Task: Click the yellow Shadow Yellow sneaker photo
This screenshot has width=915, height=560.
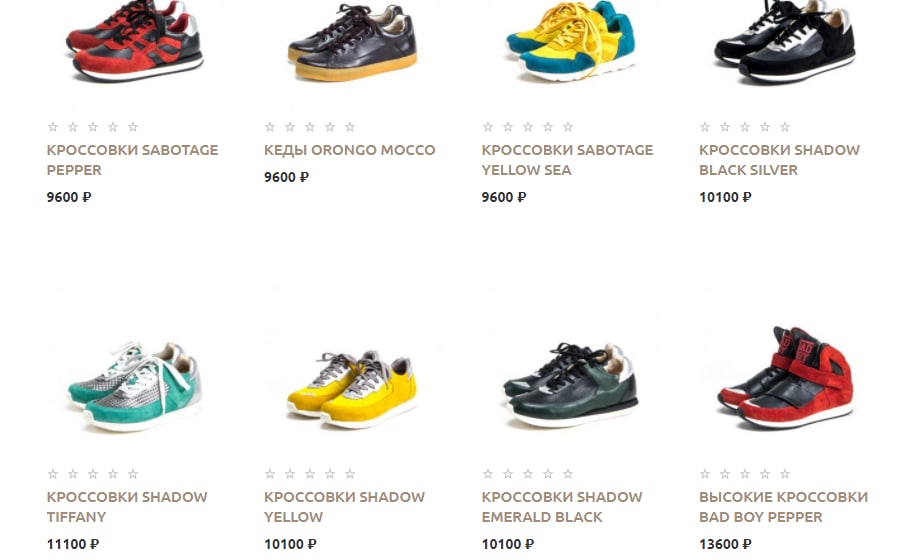Action: click(x=352, y=389)
